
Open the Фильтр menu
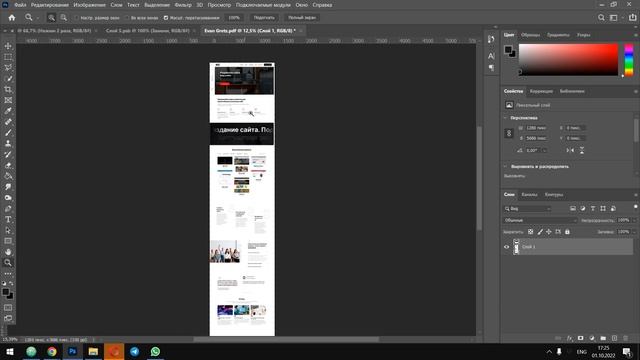click(x=183, y=5)
